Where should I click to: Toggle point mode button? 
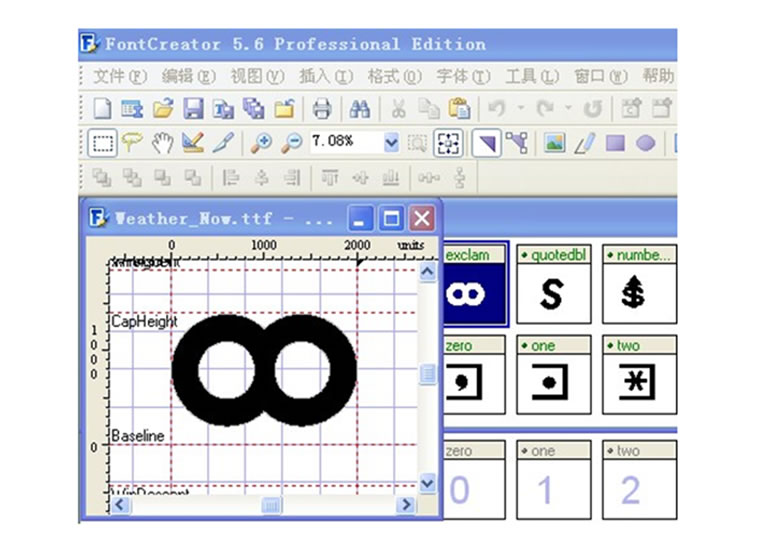click(x=516, y=143)
